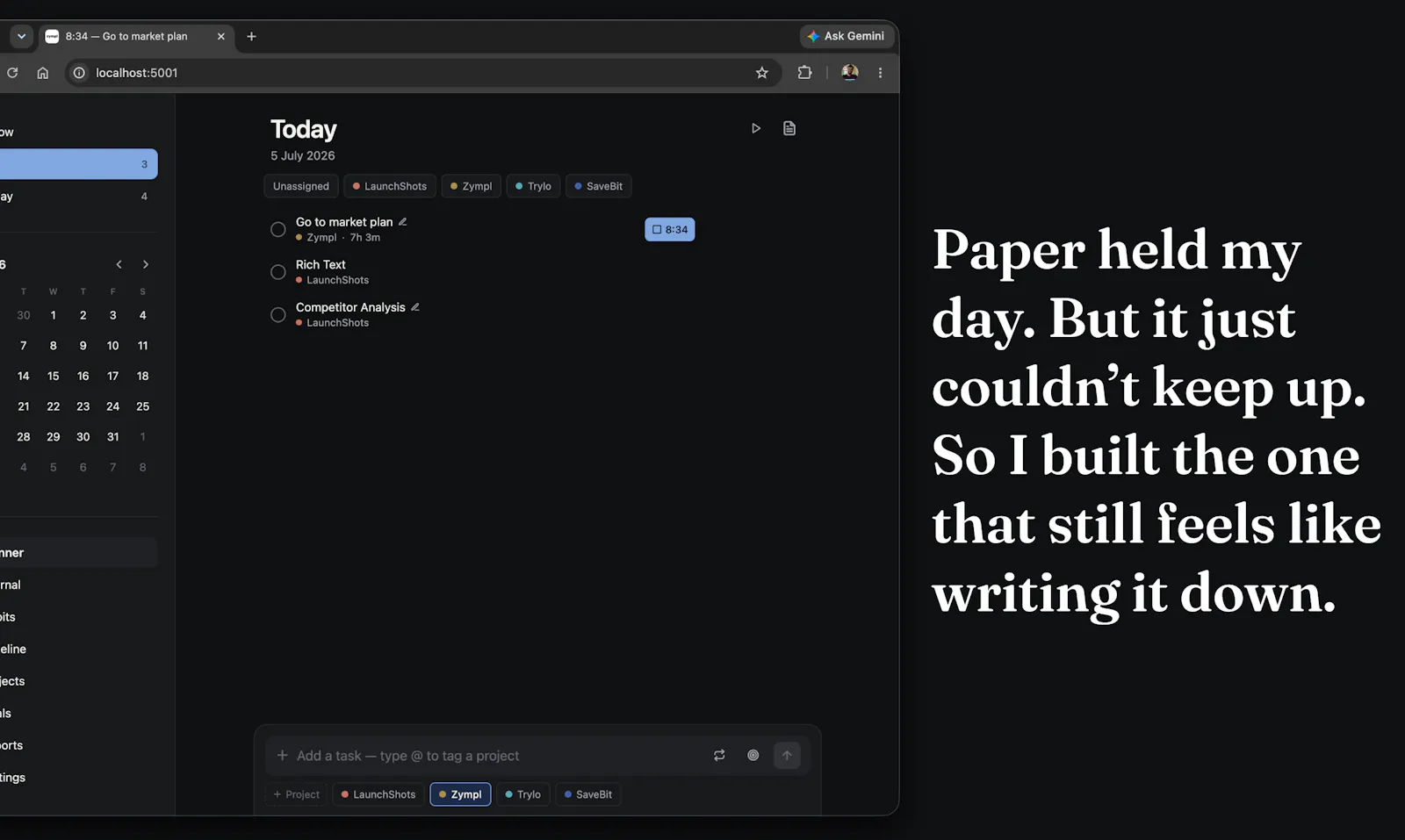Filter tasks by SaveBit chip at top
The width and height of the screenshot is (1405, 840).
tap(599, 186)
